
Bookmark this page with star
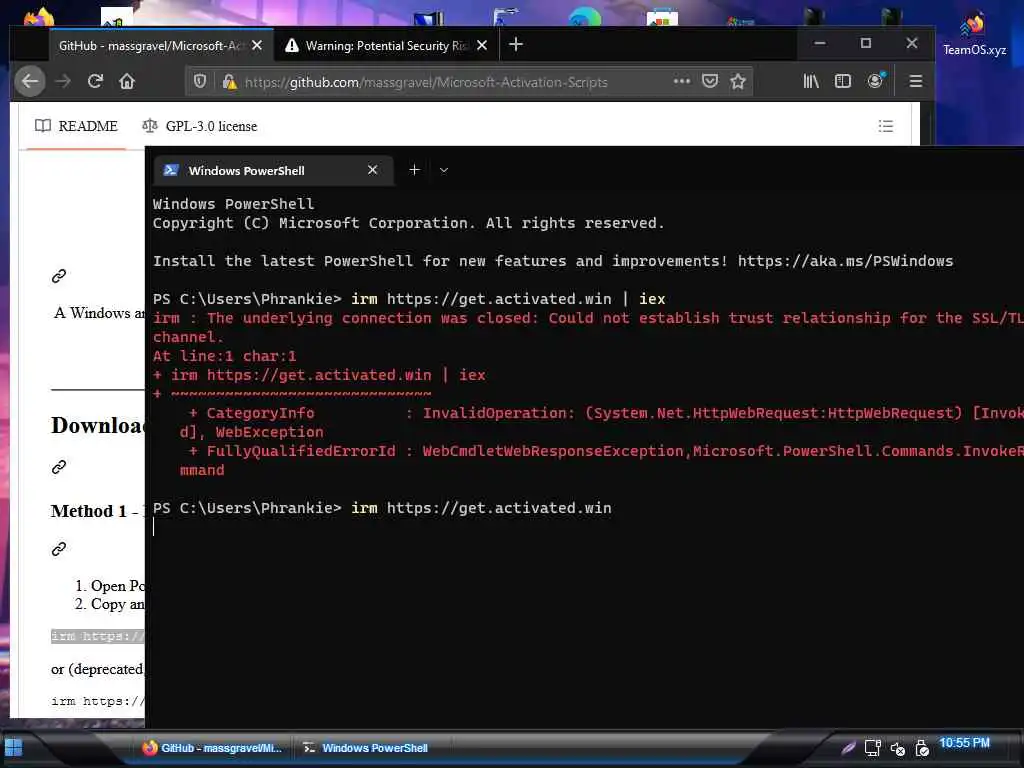pyautogui.click(x=738, y=81)
